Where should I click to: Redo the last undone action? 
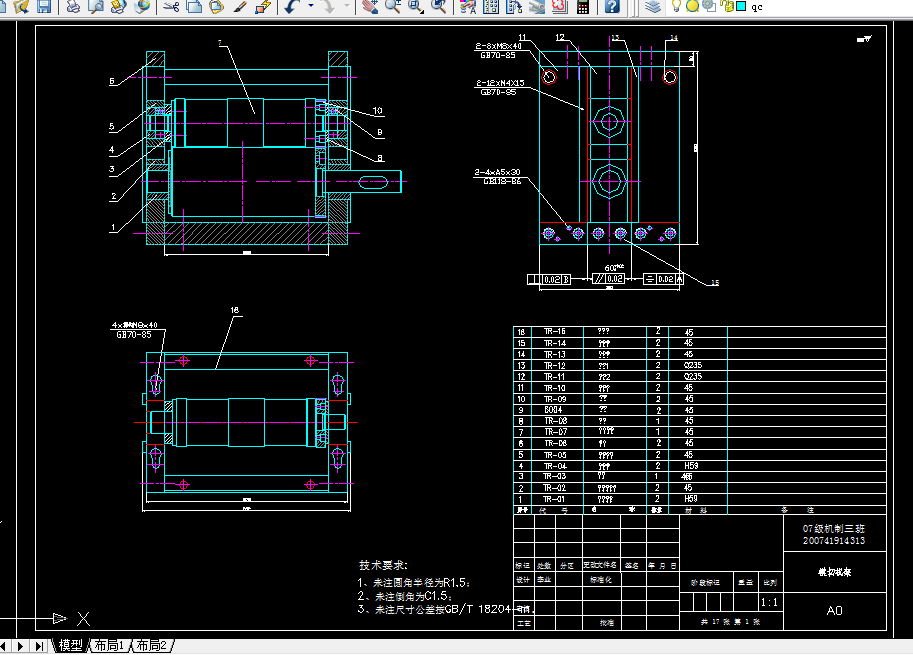[329, 6]
